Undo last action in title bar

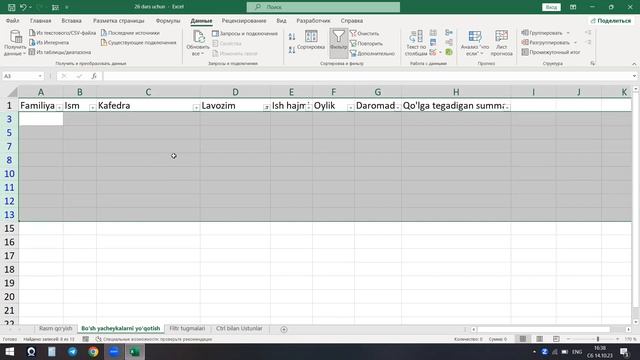(23, 7)
